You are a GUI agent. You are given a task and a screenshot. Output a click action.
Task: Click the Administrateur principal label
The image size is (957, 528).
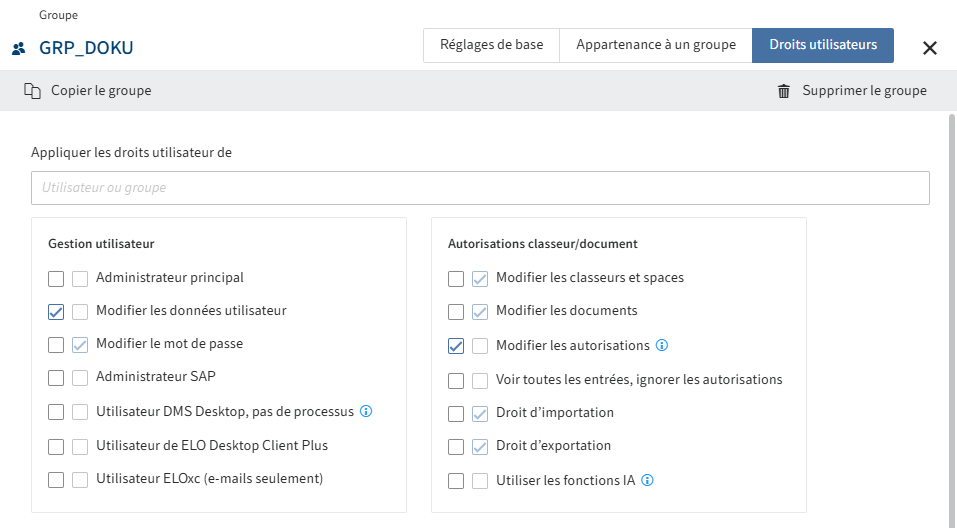[170, 278]
